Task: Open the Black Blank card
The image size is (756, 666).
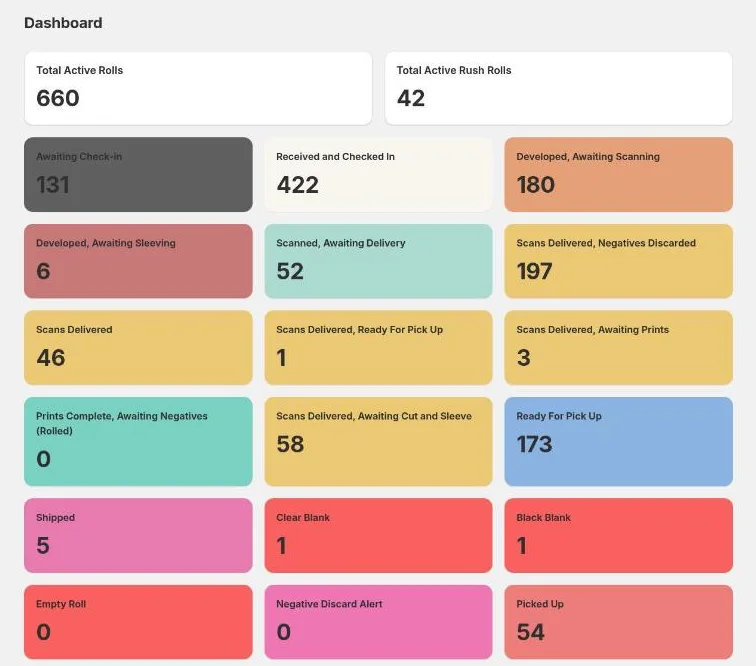Action: pos(619,535)
